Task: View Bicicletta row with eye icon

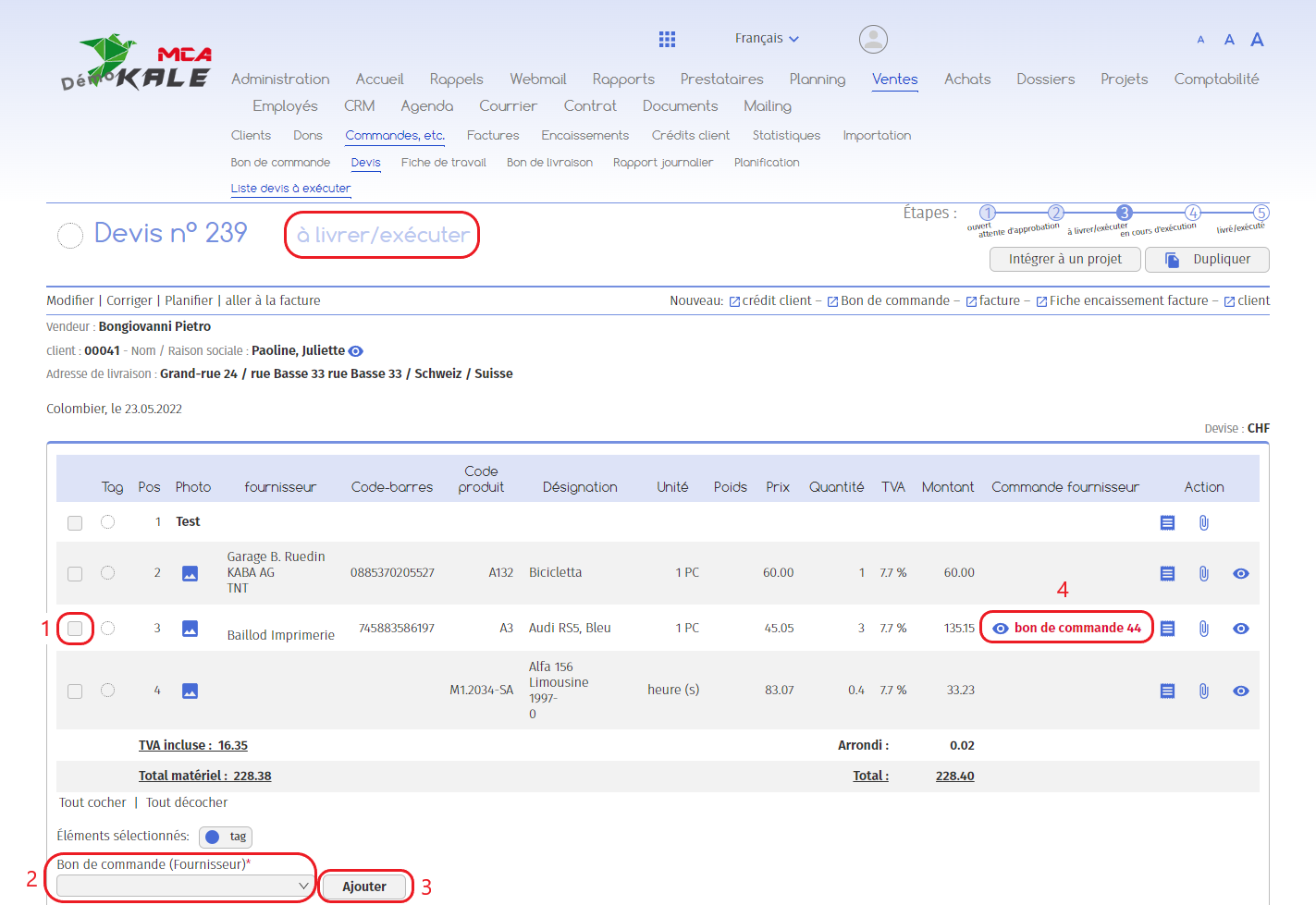Action: pos(1241,574)
